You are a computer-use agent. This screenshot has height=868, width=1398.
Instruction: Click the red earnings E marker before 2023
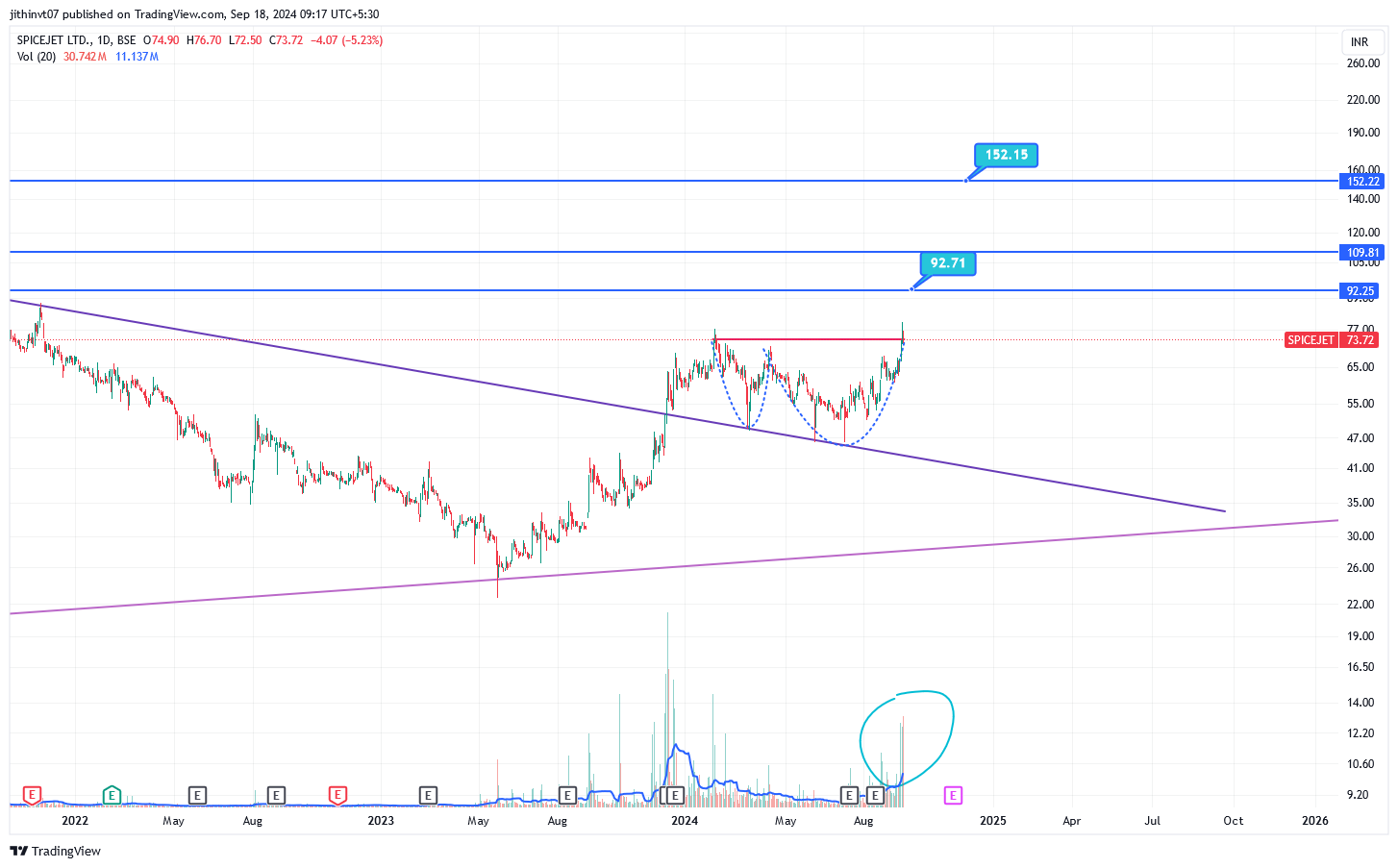[337, 795]
